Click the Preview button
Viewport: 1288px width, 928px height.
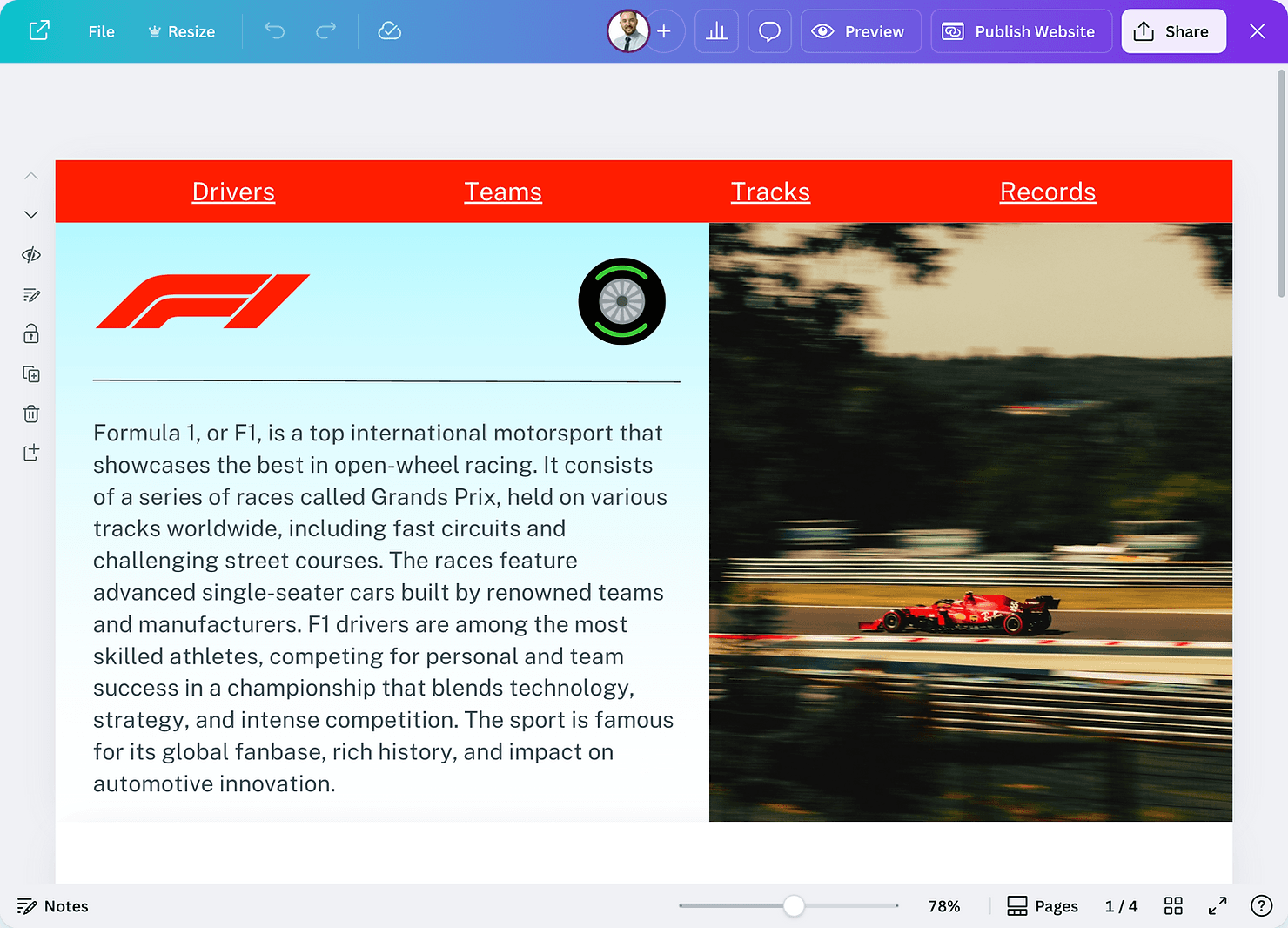tap(861, 31)
